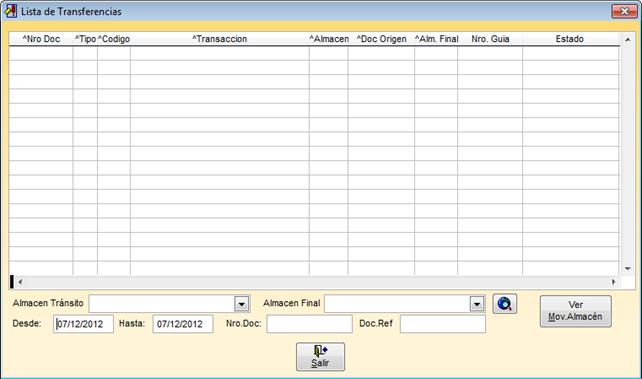
Task: Sort by Codigo column header
Action: tap(114, 39)
